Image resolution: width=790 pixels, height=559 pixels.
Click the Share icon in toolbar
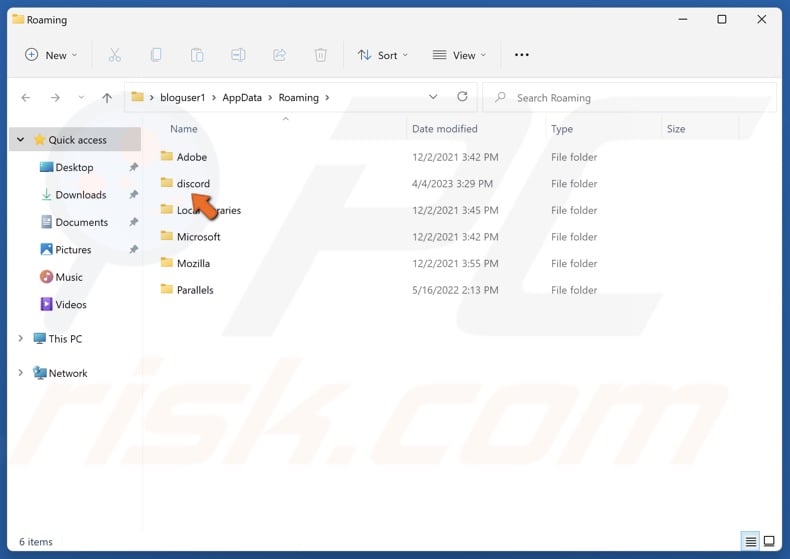279,55
